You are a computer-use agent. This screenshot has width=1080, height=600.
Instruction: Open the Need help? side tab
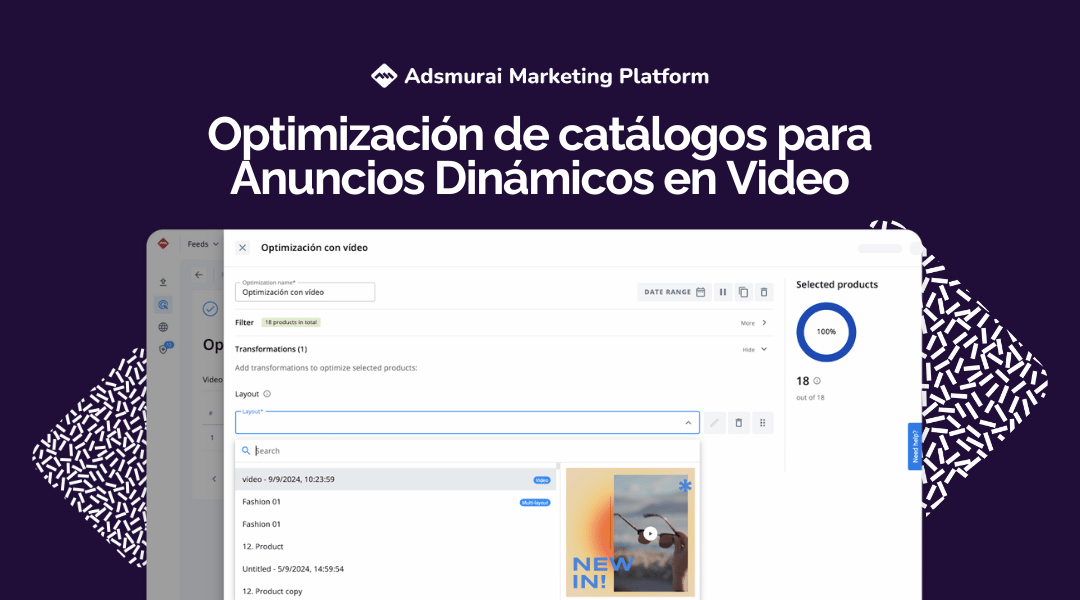pos(915,446)
